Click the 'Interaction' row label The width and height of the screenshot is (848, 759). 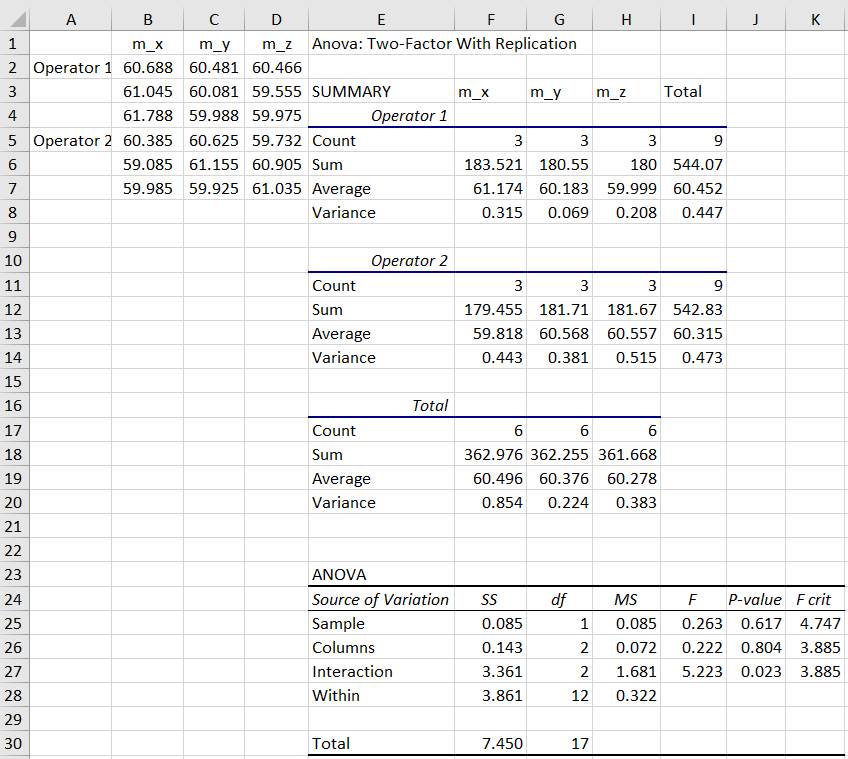pyautogui.click(x=352, y=671)
